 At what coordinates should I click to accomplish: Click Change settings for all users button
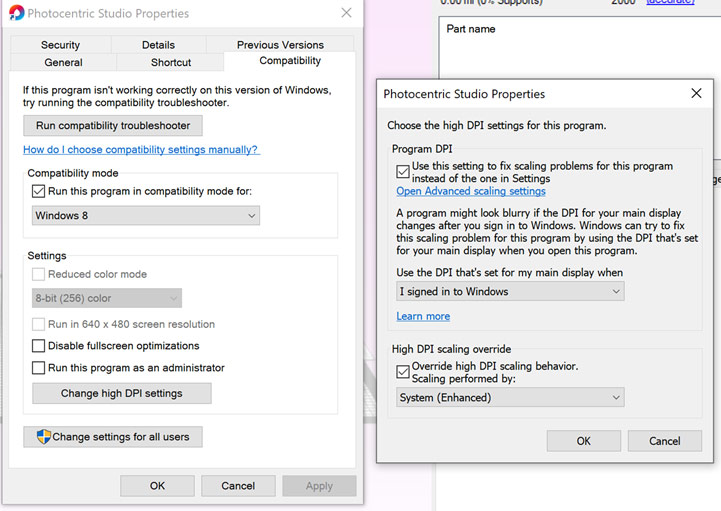113,437
